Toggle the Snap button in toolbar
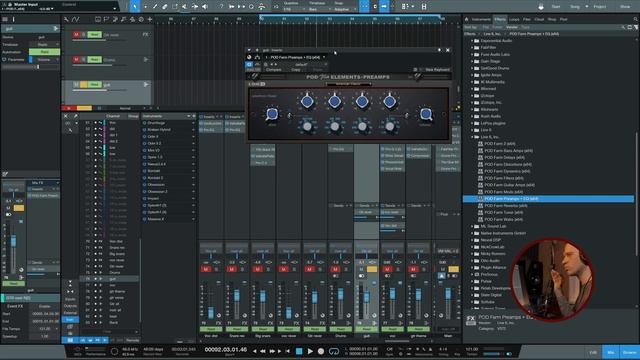The width and height of the screenshot is (640, 360). (x=364, y=7)
